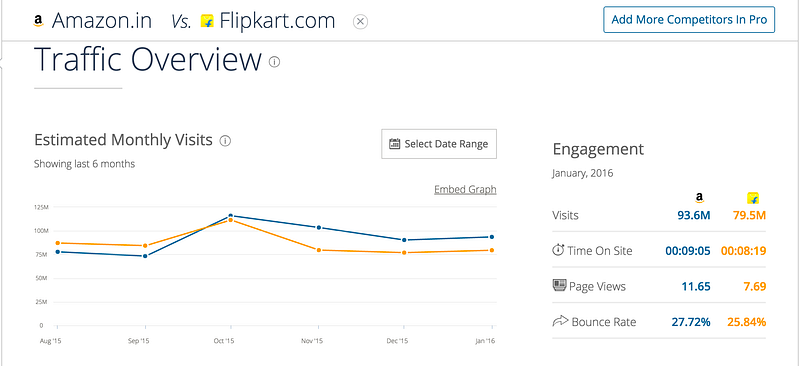The height and width of the screenshot is (366, 800).
Task: Click the Bounce Rate arrow icon
Action: pos(560,321)
